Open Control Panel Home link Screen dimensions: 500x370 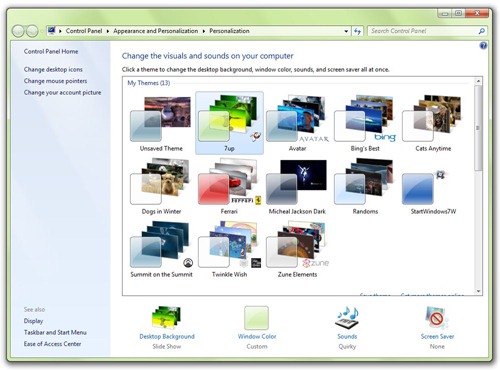click(x=51, y=51)
